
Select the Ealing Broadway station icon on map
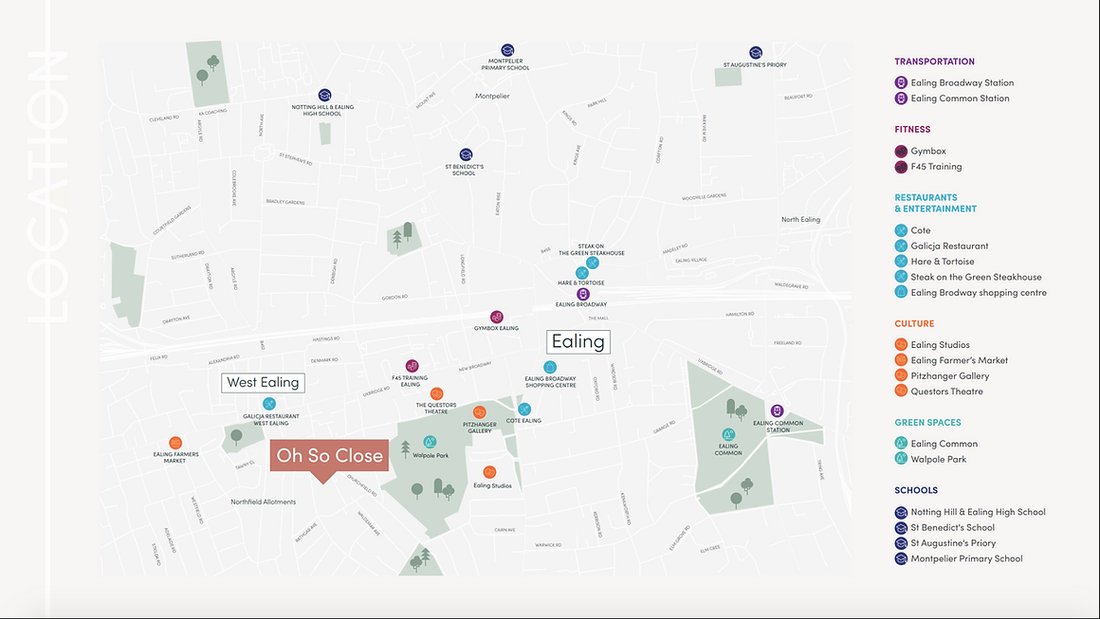pyautogui.click(x=583, y=294)
